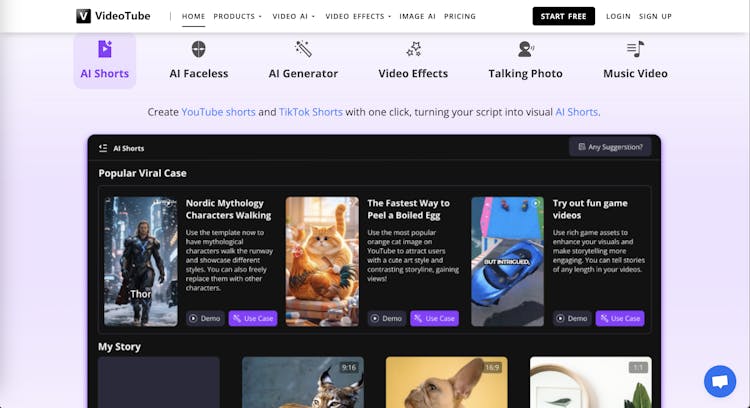Expand the VIDEO AI dropdown menu
This screenshot has width=750, height=408.
click(294, 16)
